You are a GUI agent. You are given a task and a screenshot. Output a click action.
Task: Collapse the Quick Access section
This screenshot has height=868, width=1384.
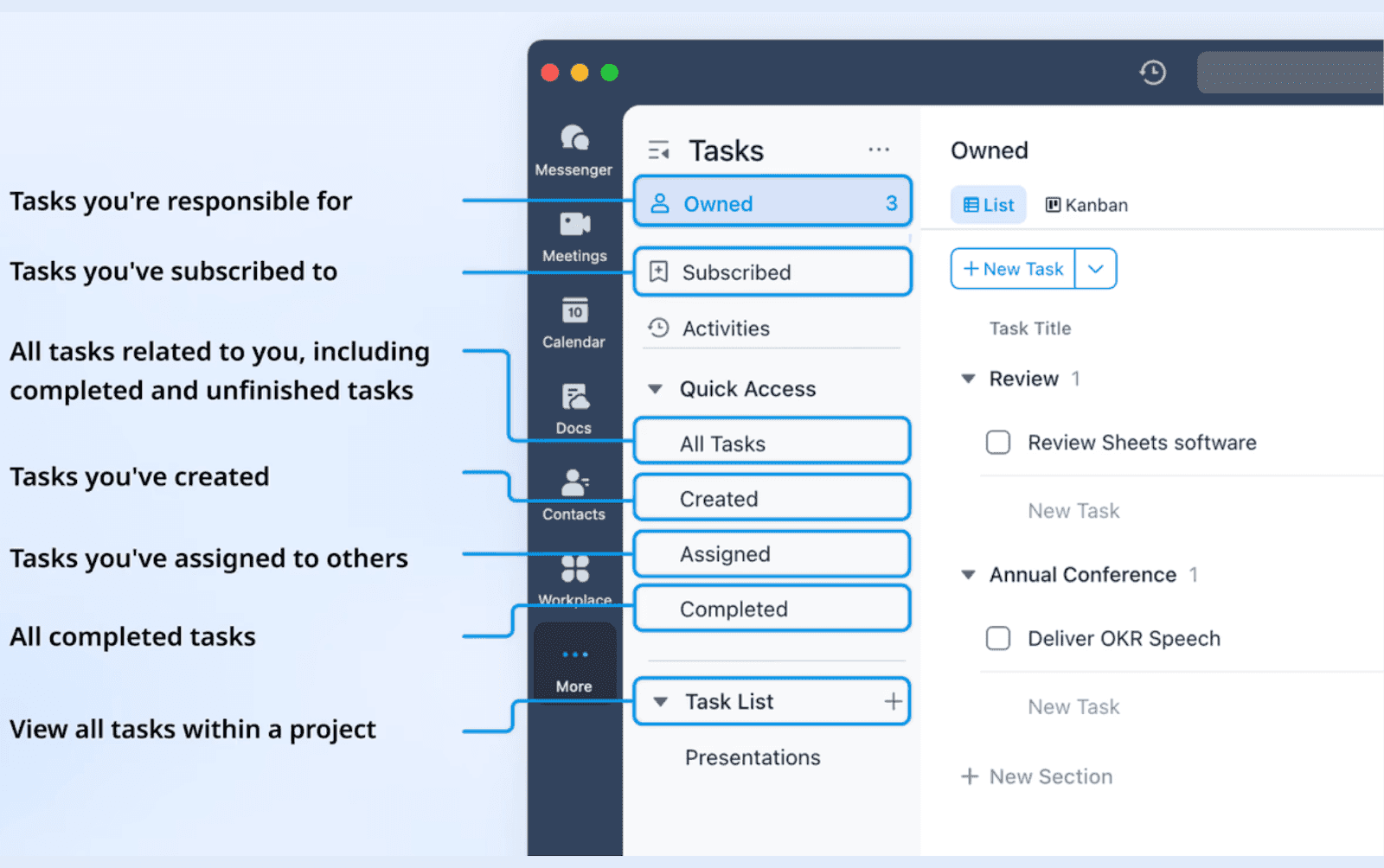tap(656, 388)
